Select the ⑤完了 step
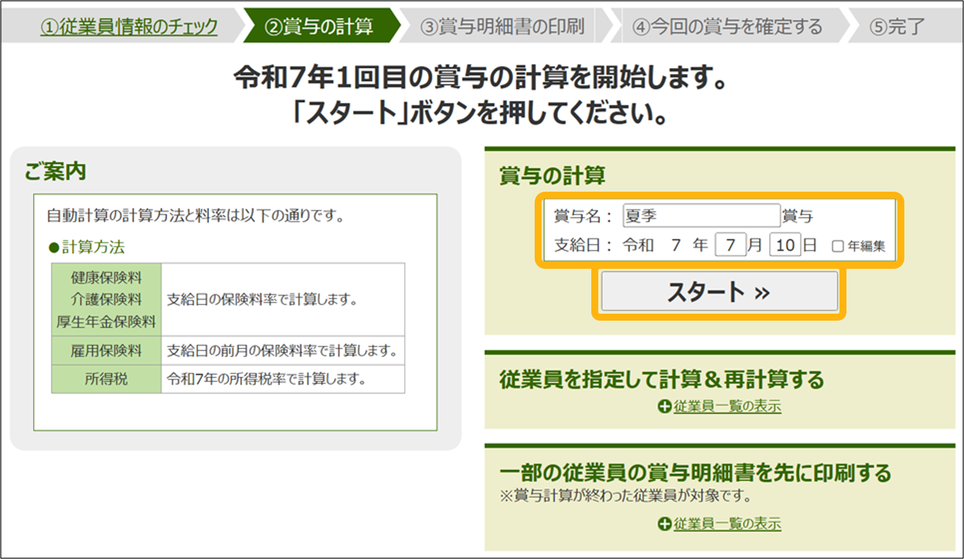 coord(897,26)
